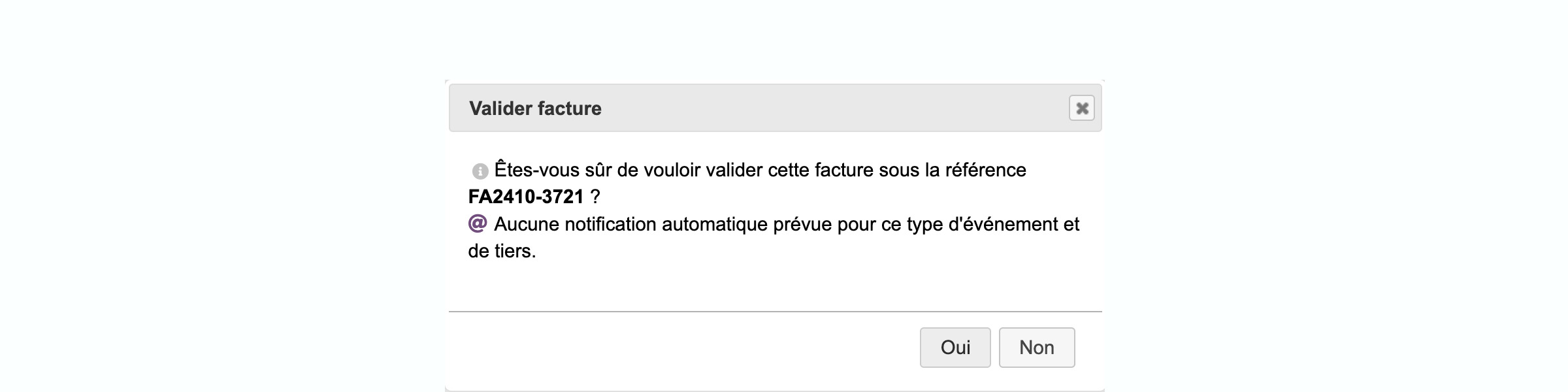This screenshot has width=1568, height=392.
Task: Click the "Valider facture" dialog title
Action: point(535,108)
